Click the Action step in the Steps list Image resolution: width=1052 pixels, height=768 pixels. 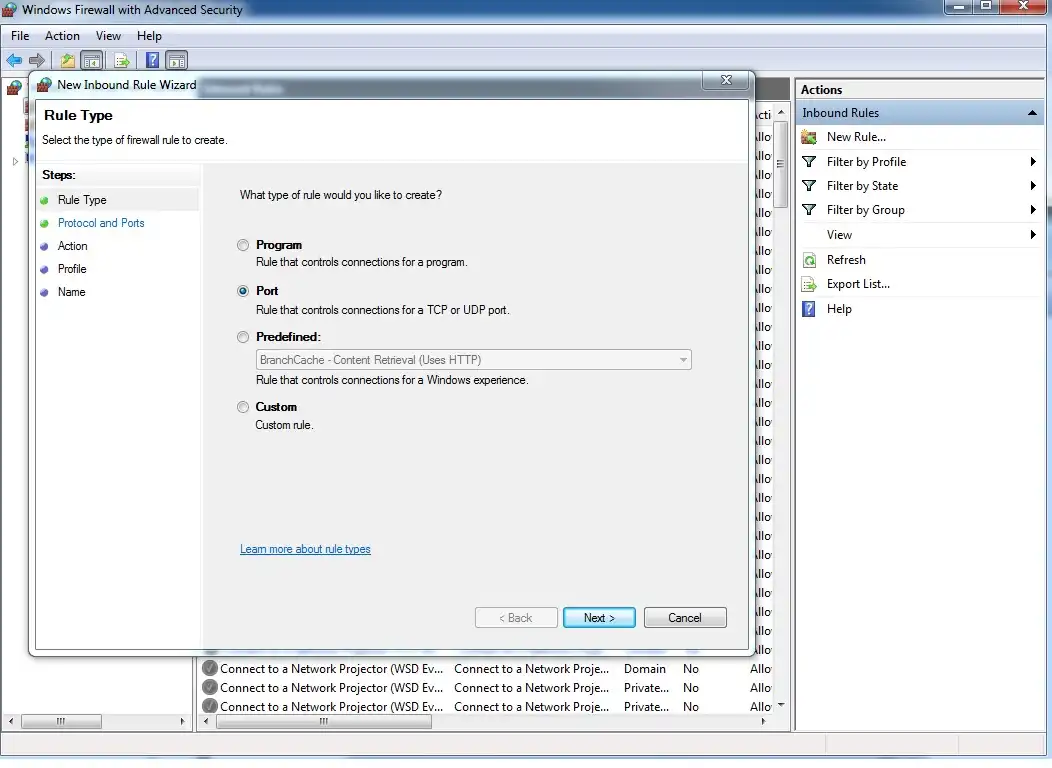click(x=72, y=245)
